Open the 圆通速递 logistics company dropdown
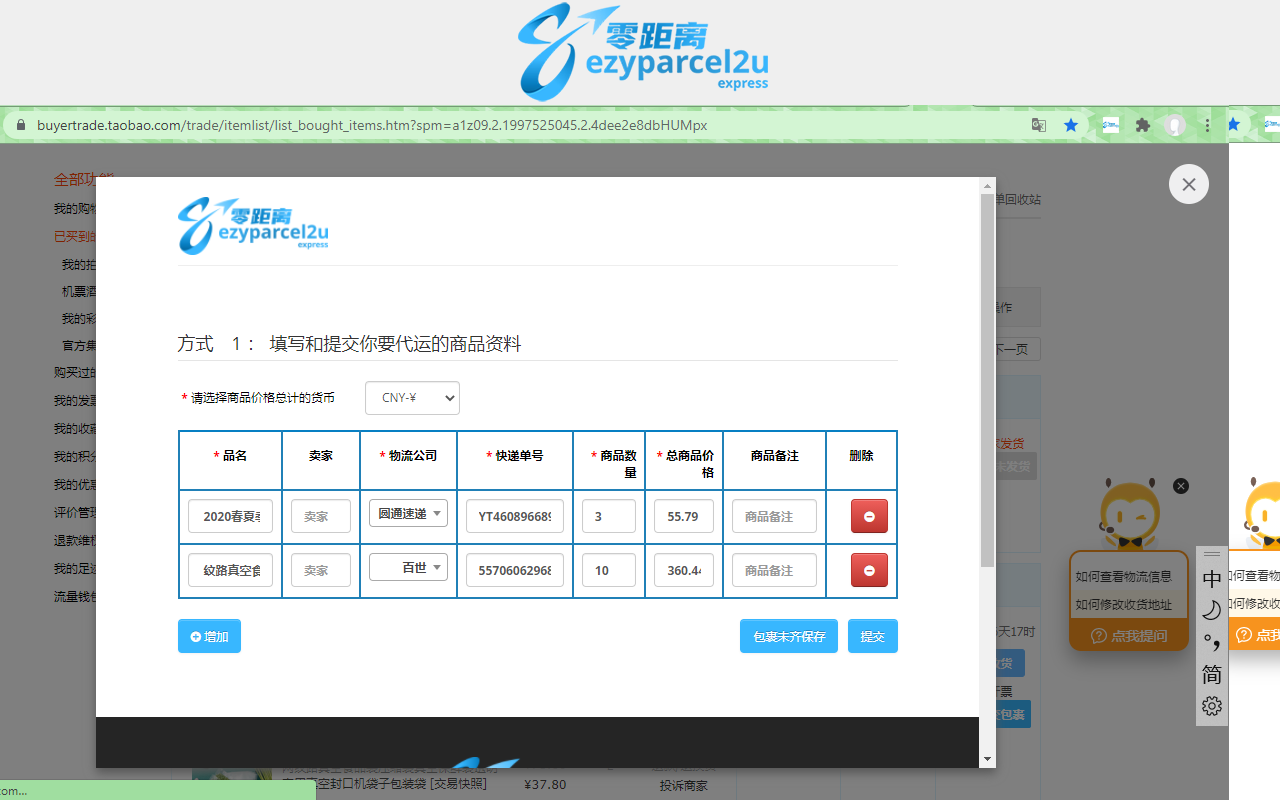This screenshot has height=800, width=1280. pyautogui.click(x=408, y=513)
